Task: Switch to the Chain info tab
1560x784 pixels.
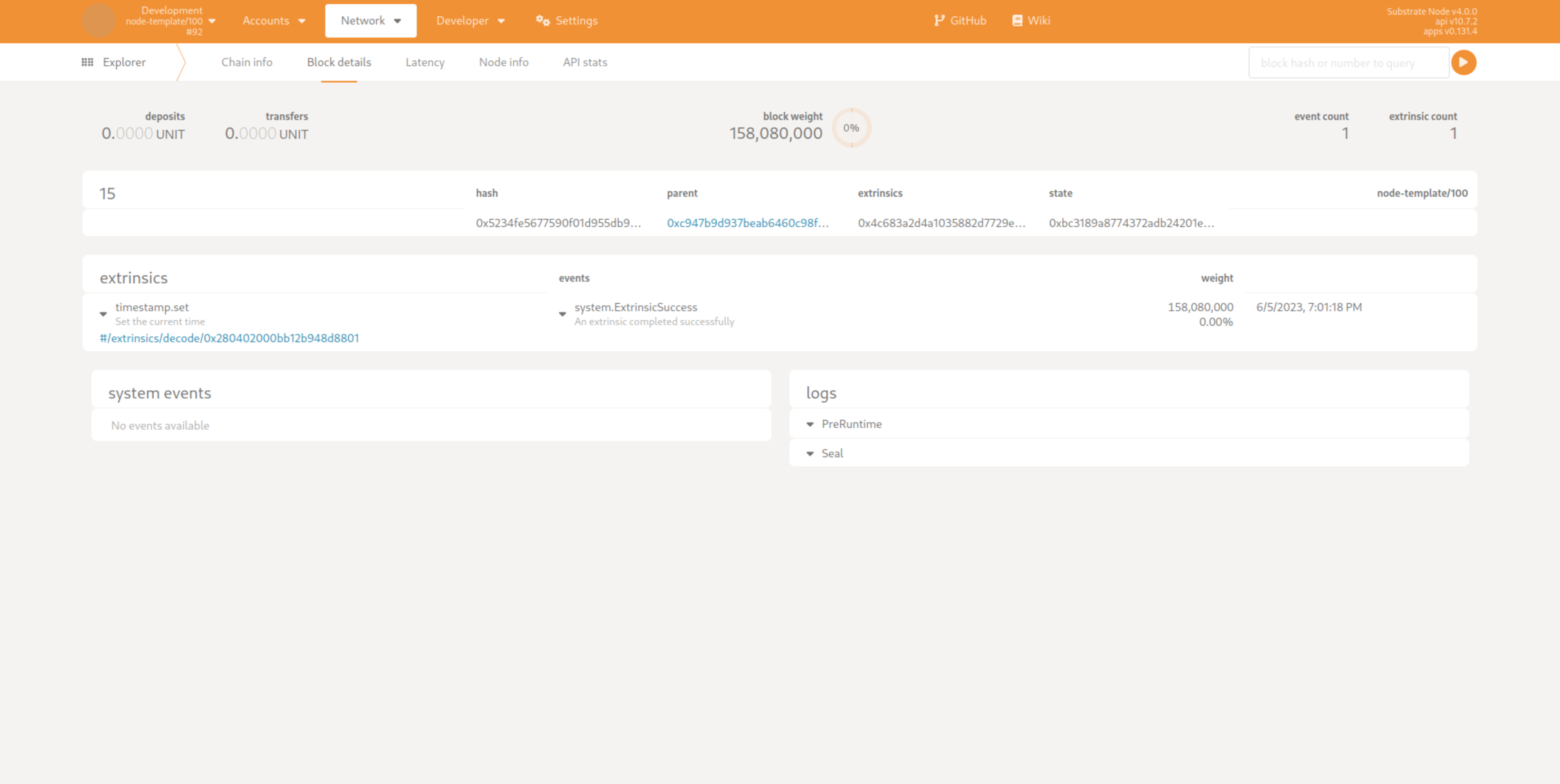Action: point(246,62)
